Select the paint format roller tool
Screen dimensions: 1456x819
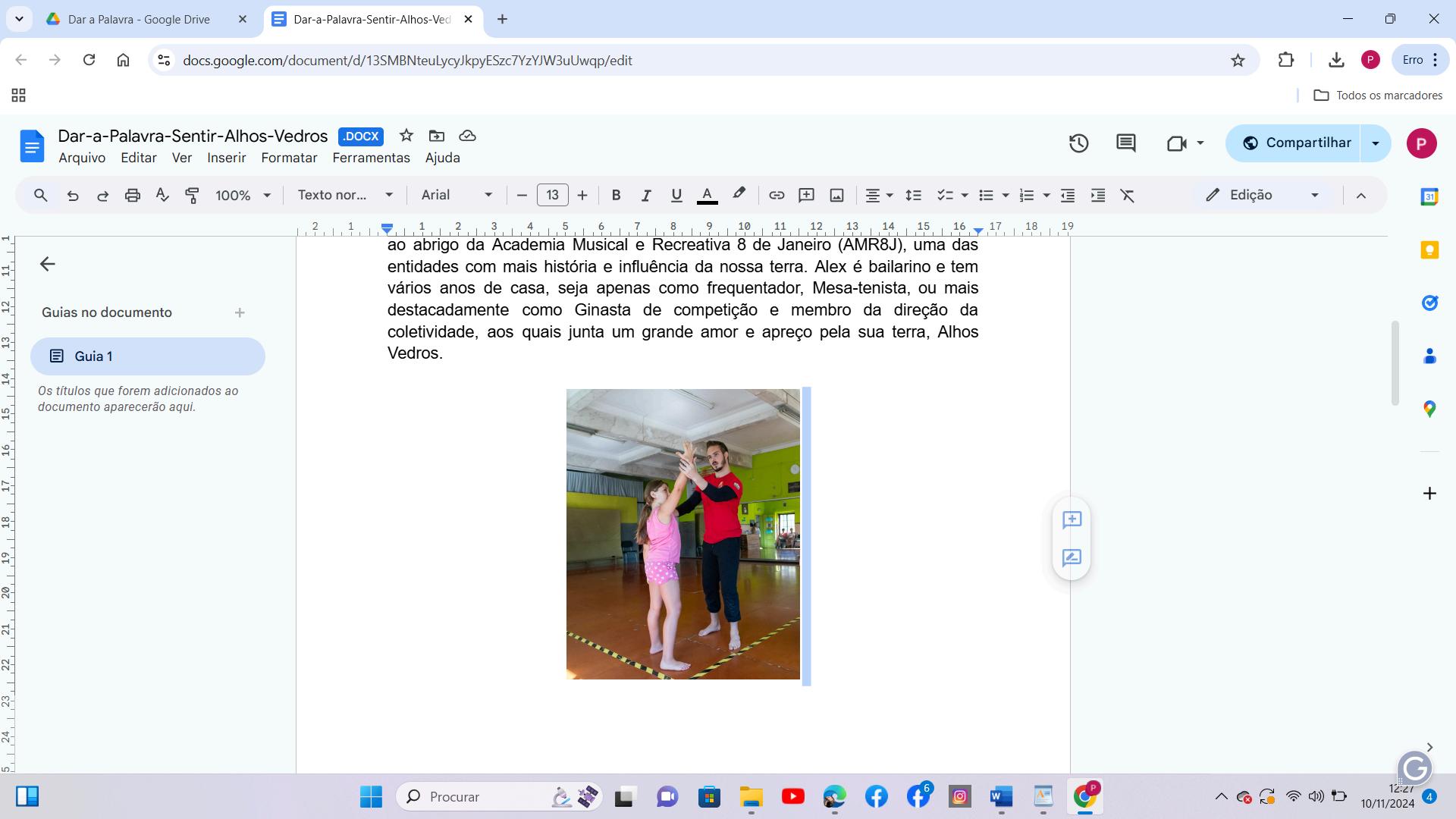pos(192,196)
